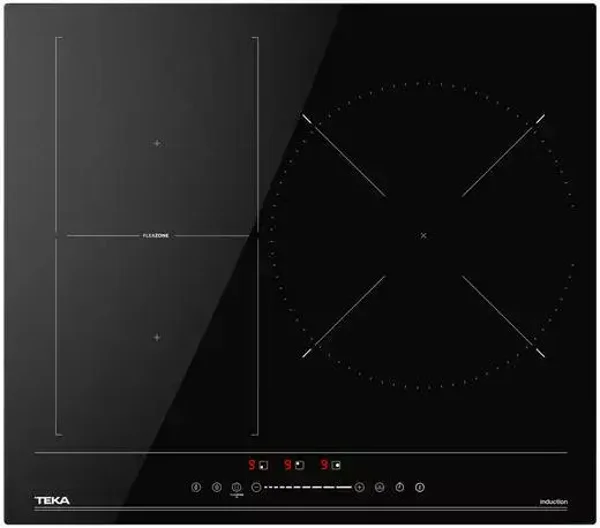Viewport: 600px width, 528px height.
Task: Tap the plus key of power slider
Action: coord(359,487)
